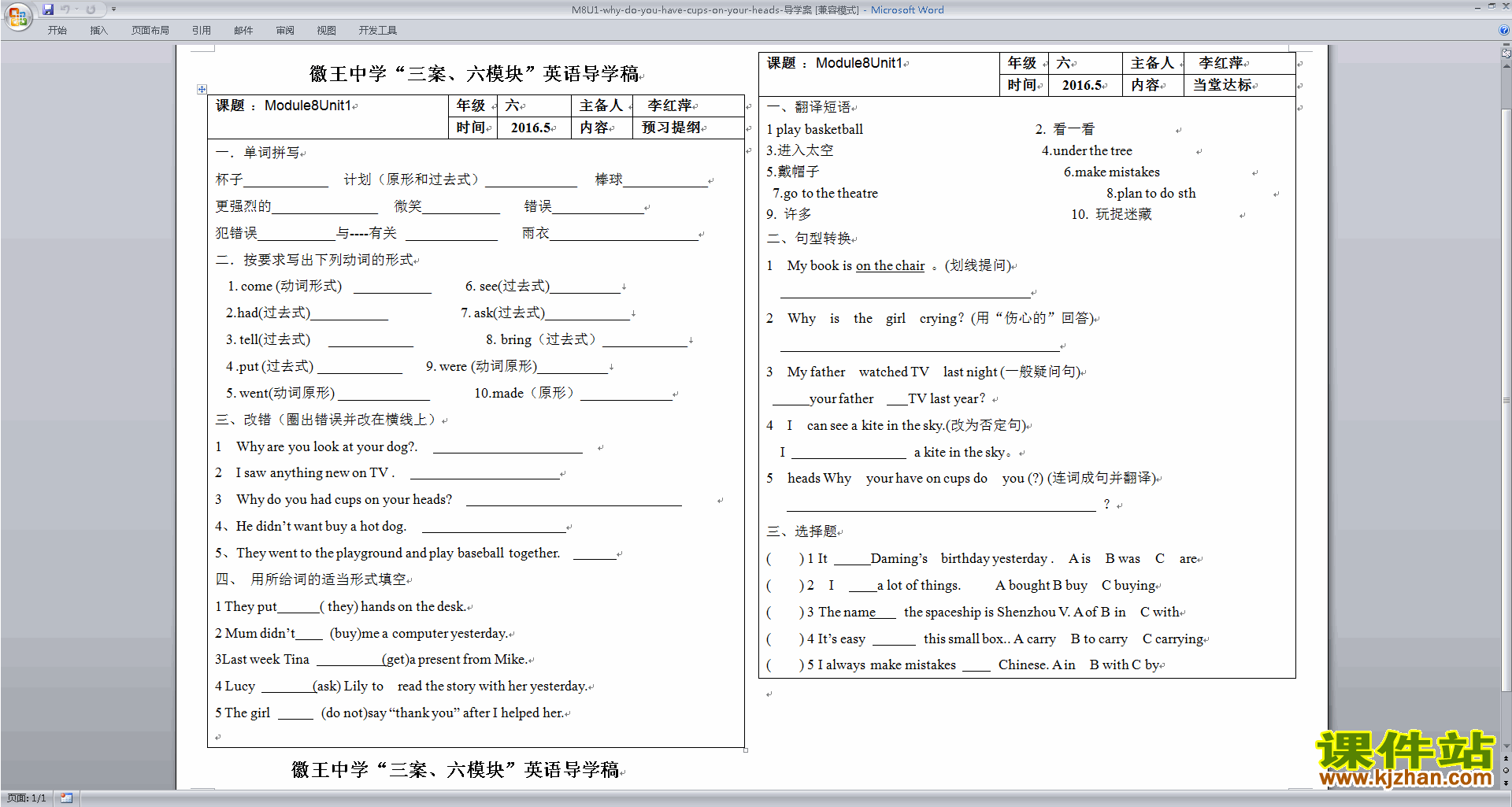Click the heading 一. 单词拼写
1512x807 pixels.
(258, 153)
